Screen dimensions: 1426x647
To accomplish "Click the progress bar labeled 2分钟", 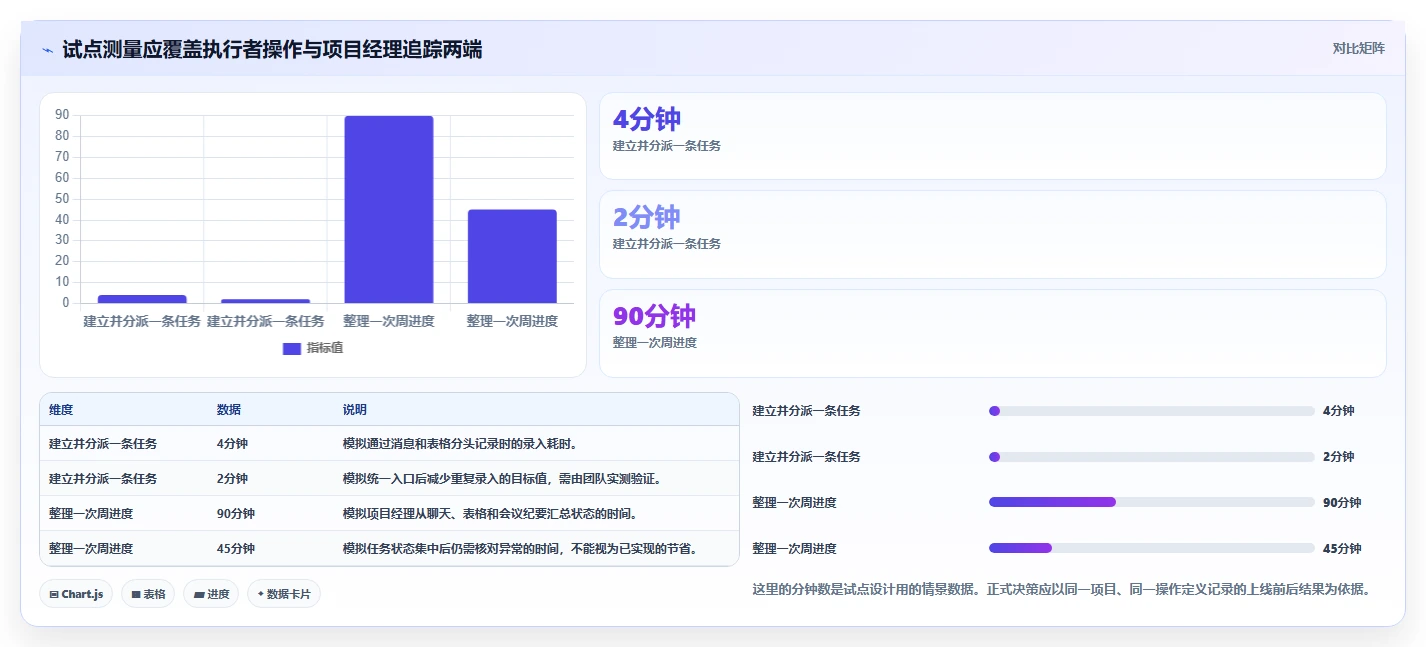I will (x=1151, y=457).
